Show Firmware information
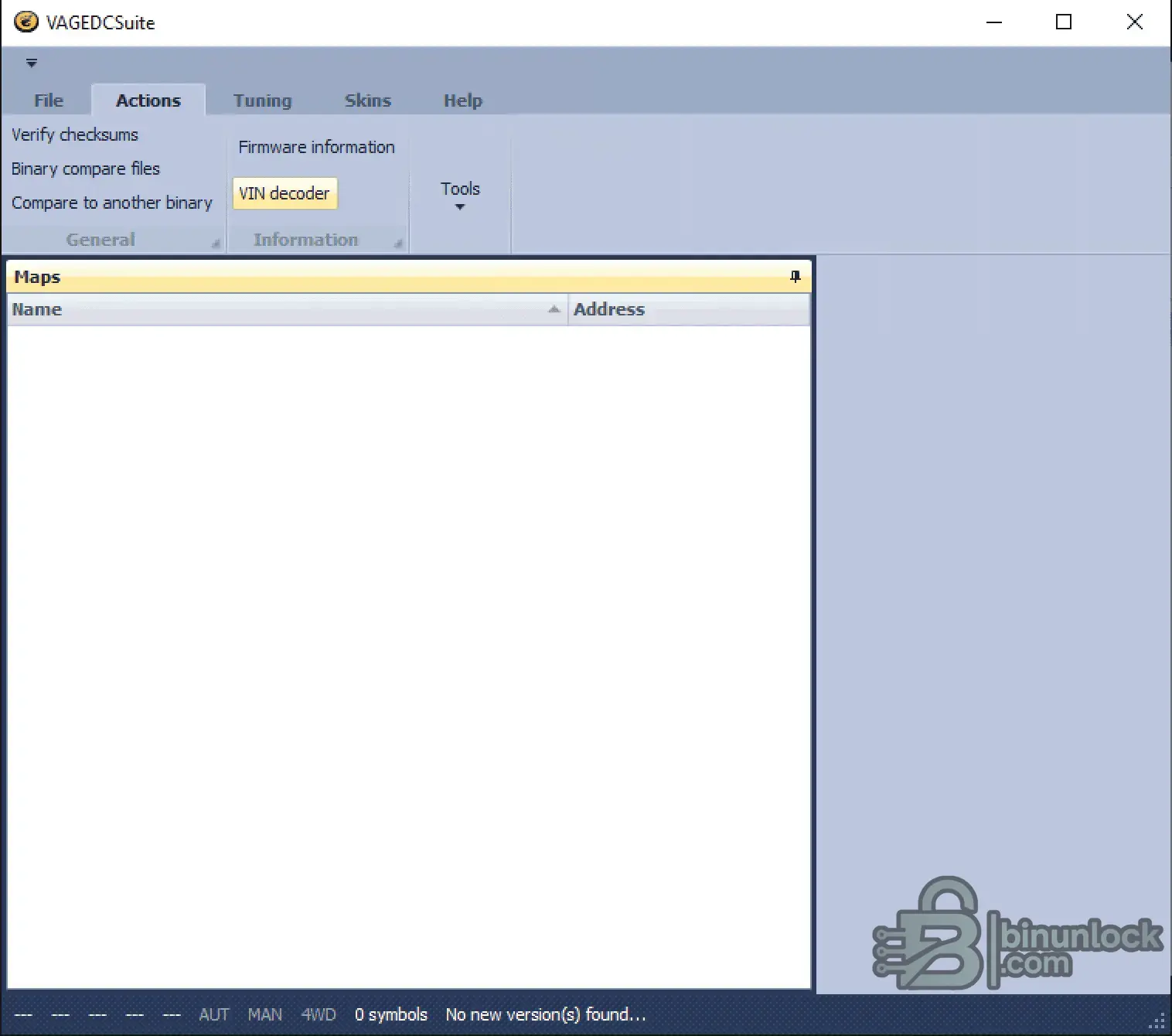Image resolution: width=1172 pixels, height=1036 pixels. tap(316, 147)
